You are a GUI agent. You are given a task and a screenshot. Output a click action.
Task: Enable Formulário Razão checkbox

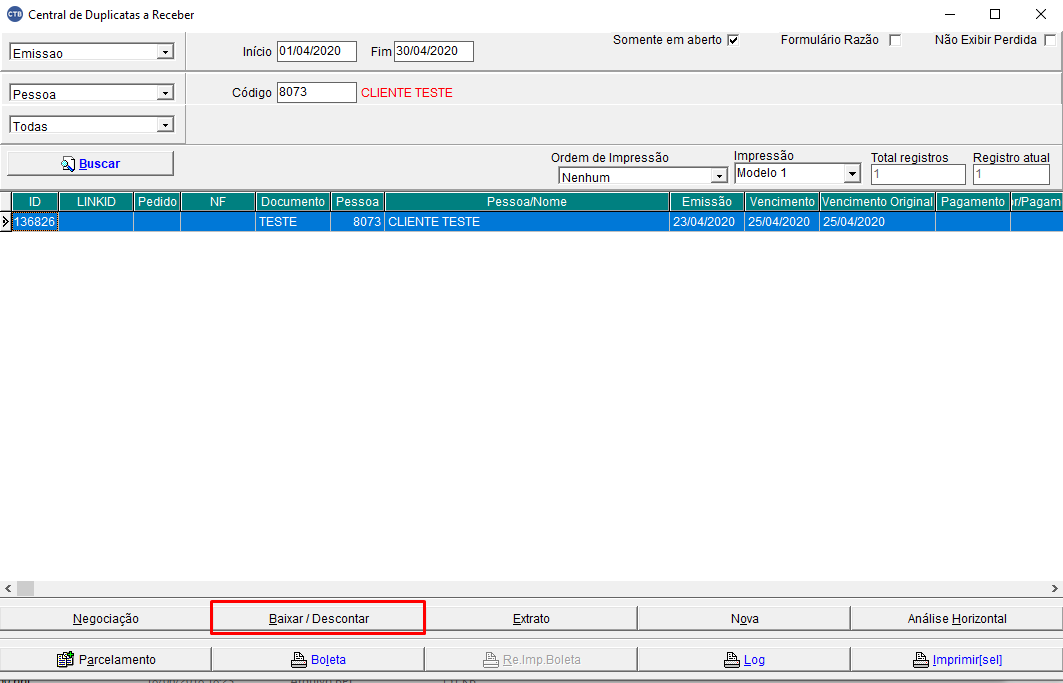point(895,41)
